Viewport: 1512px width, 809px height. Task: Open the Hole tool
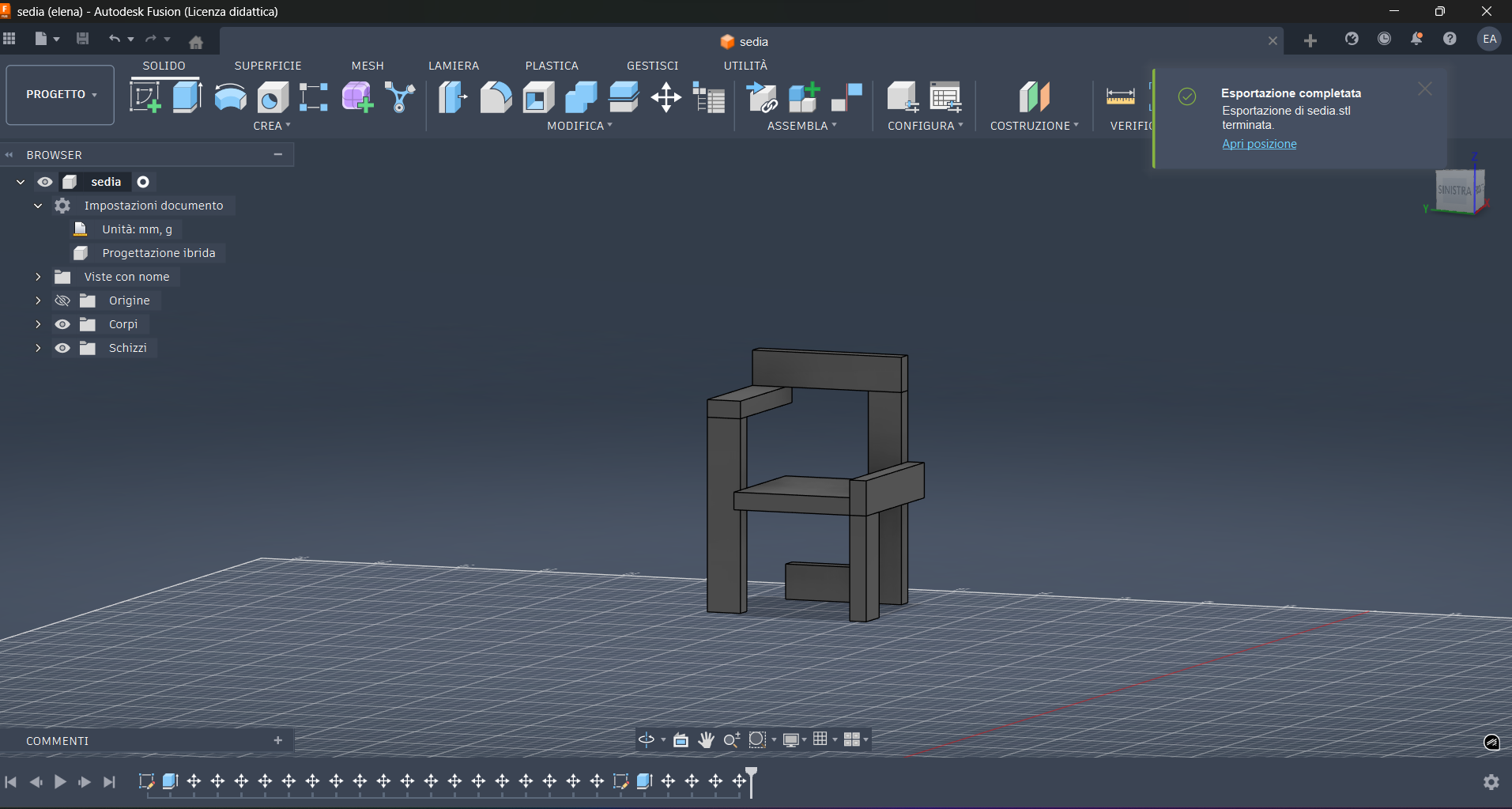tap(272, 96)
